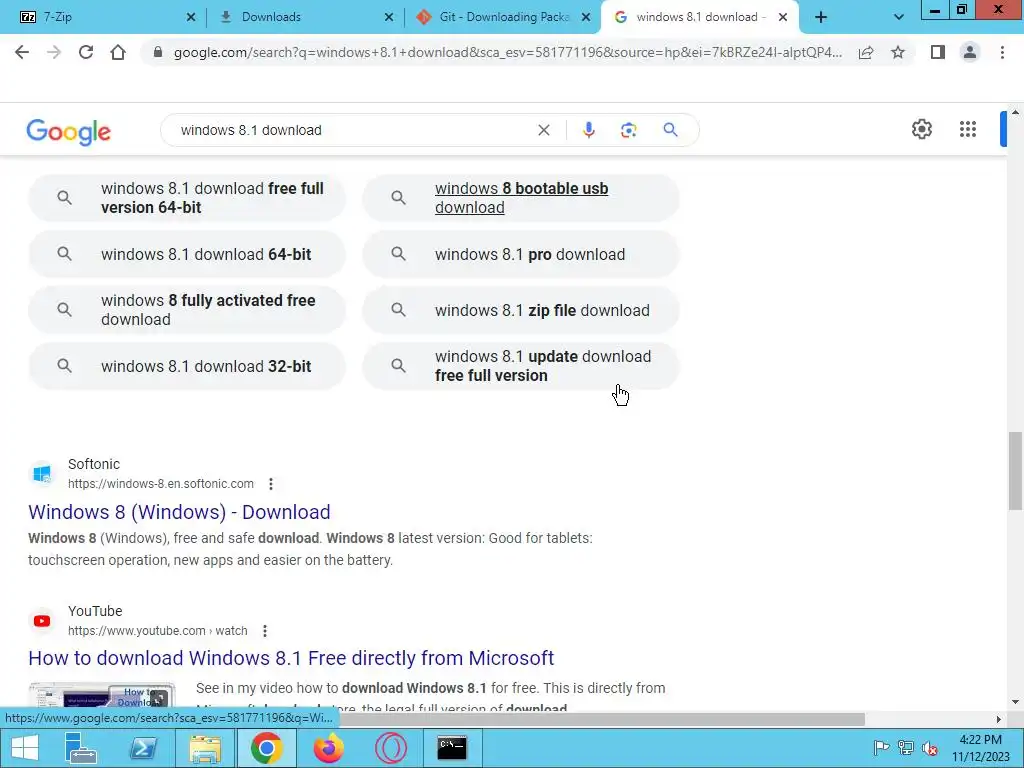Open Windows Start menu

(x=24, y=748)
